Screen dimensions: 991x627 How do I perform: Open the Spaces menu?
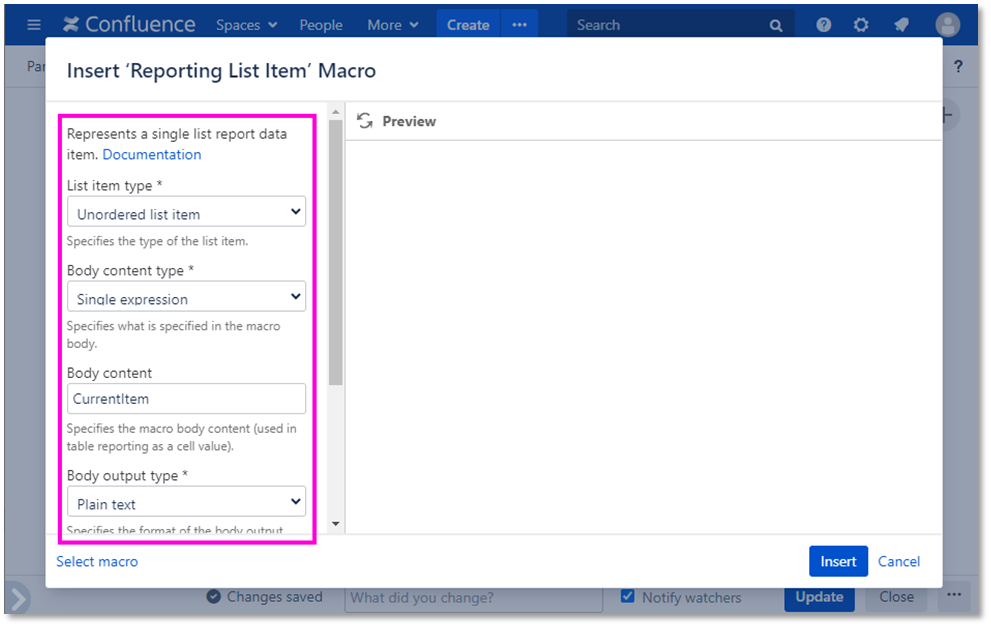246,25
